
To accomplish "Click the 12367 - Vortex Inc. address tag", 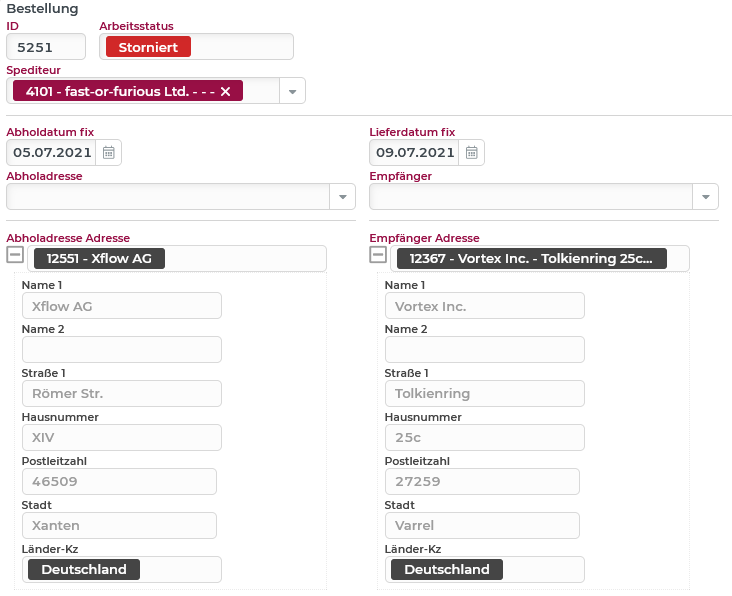I will tap(531, 259).
